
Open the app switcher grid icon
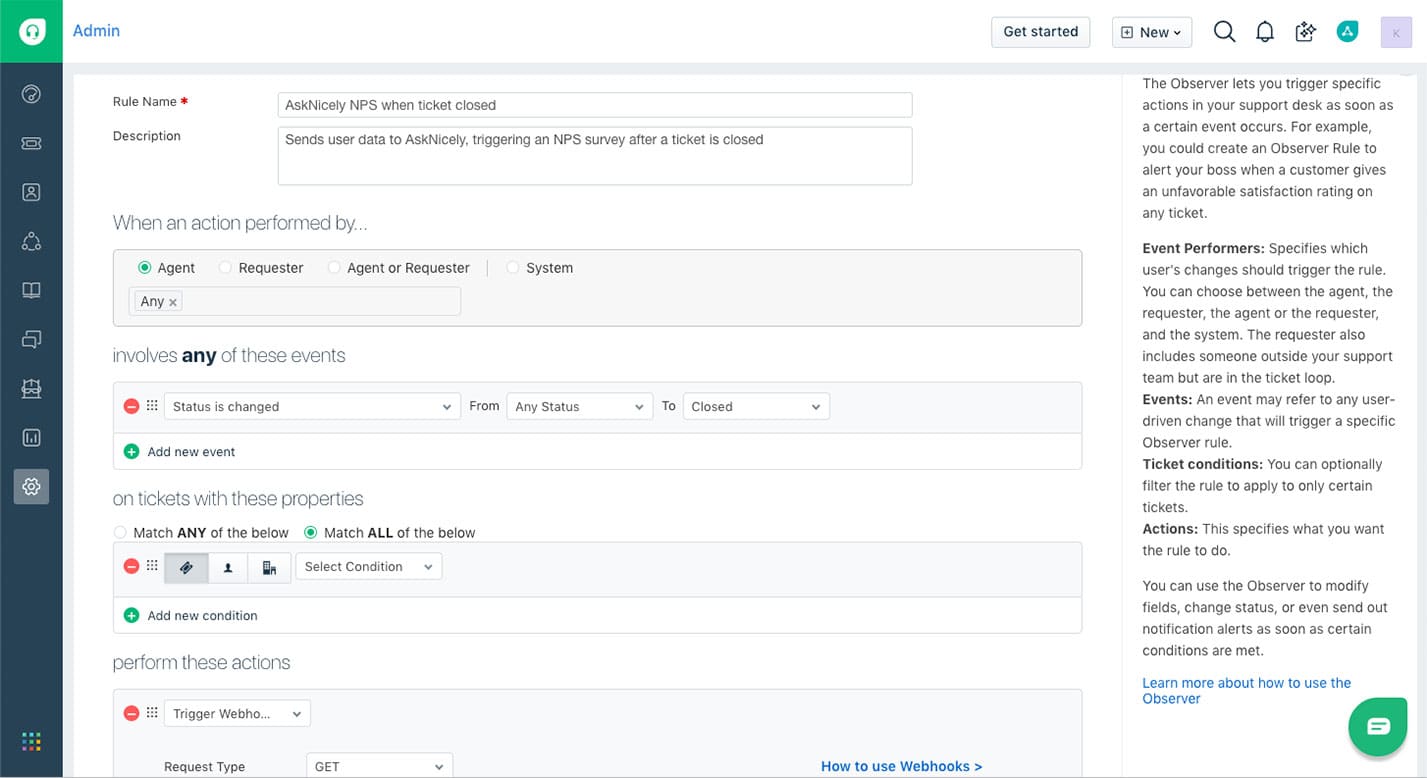(x=31, y=742)
